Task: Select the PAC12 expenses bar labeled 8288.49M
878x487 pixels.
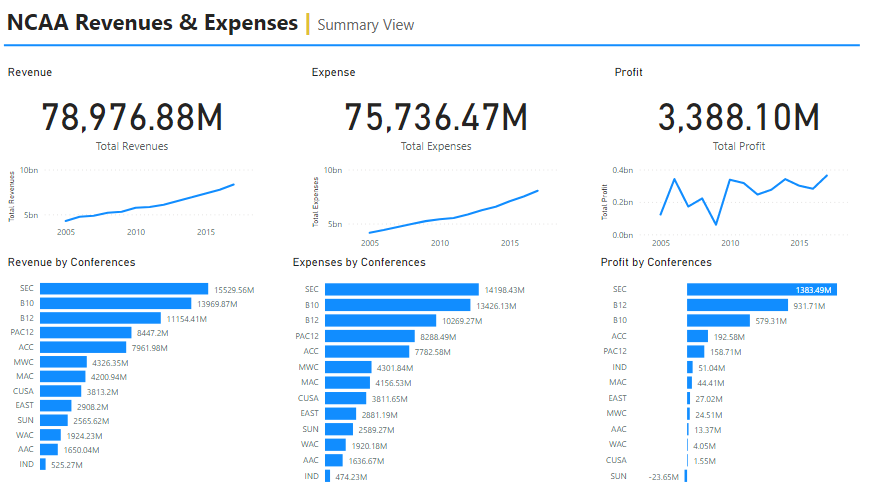Action: click(370, 336)
